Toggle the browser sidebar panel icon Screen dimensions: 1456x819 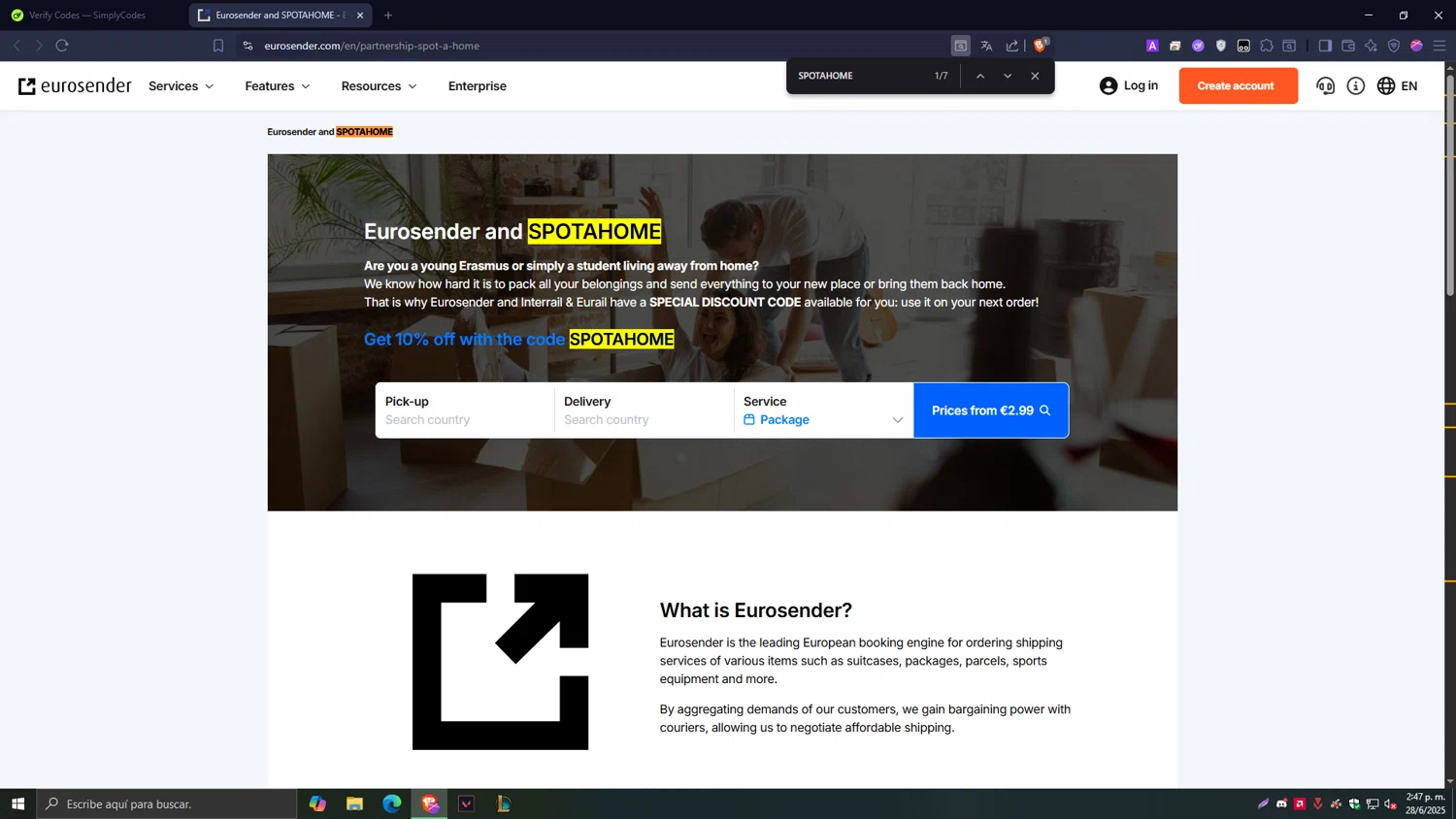(x=1325, y=46)
